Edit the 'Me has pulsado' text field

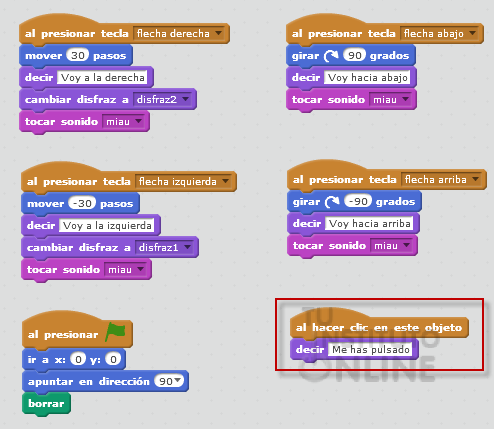(x=370, y=349)
